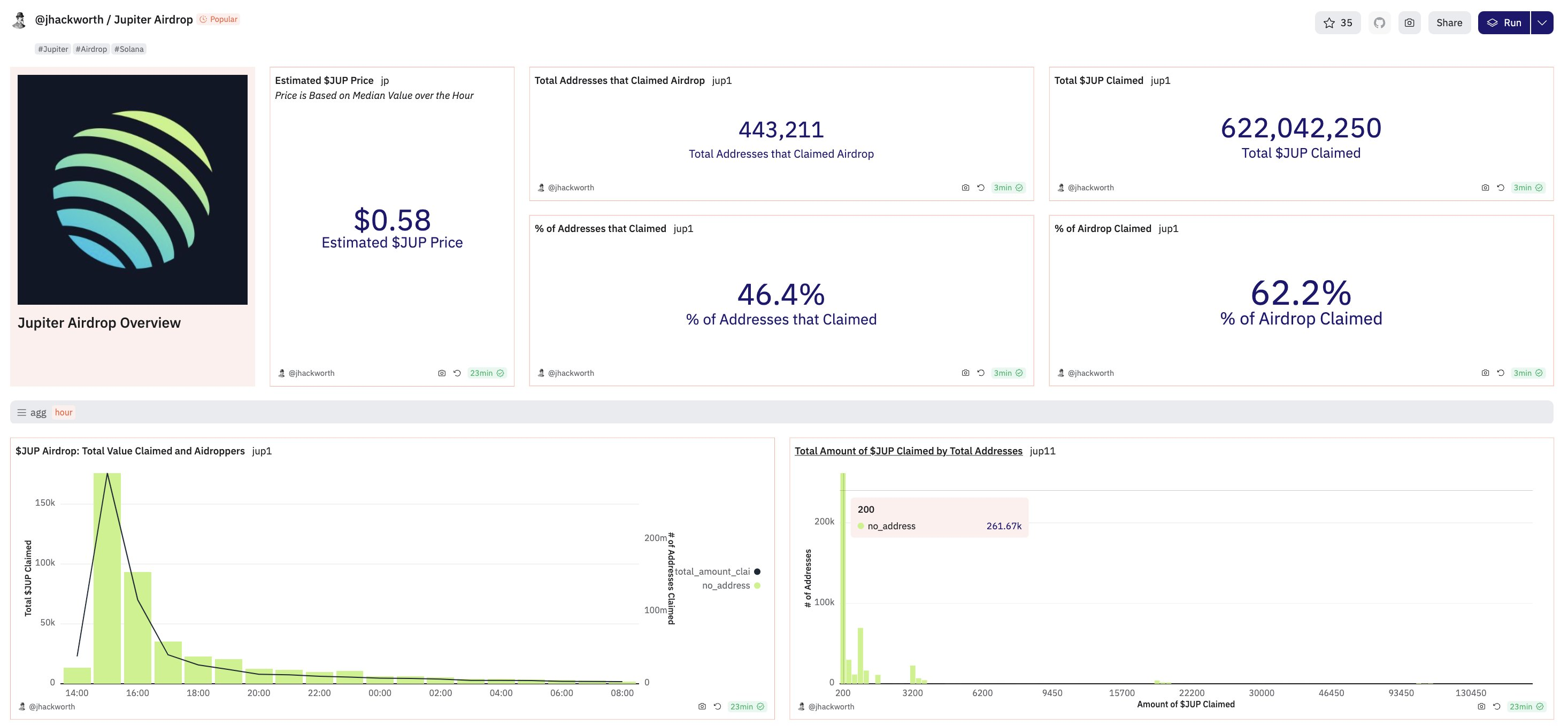
Task: Select the #Jupiter tag filter
Action: click(x=52, y=48)
